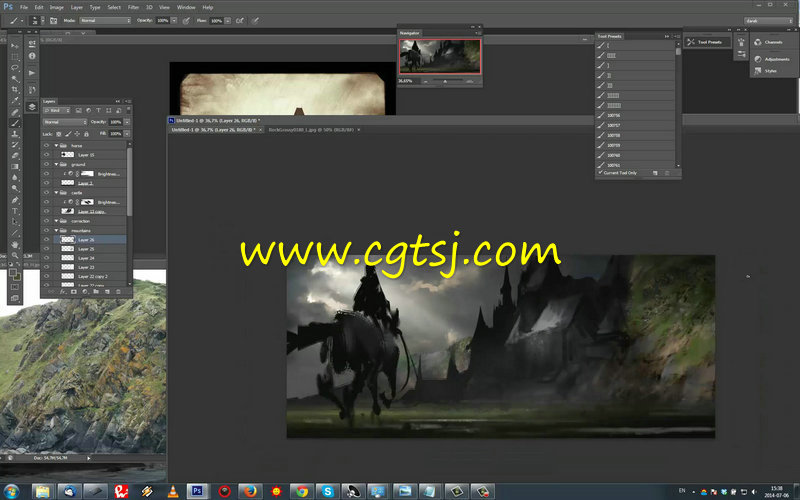This screenshot has width=800, height=500.
Task: Select the Eraser tool
Action: point(15,156)
